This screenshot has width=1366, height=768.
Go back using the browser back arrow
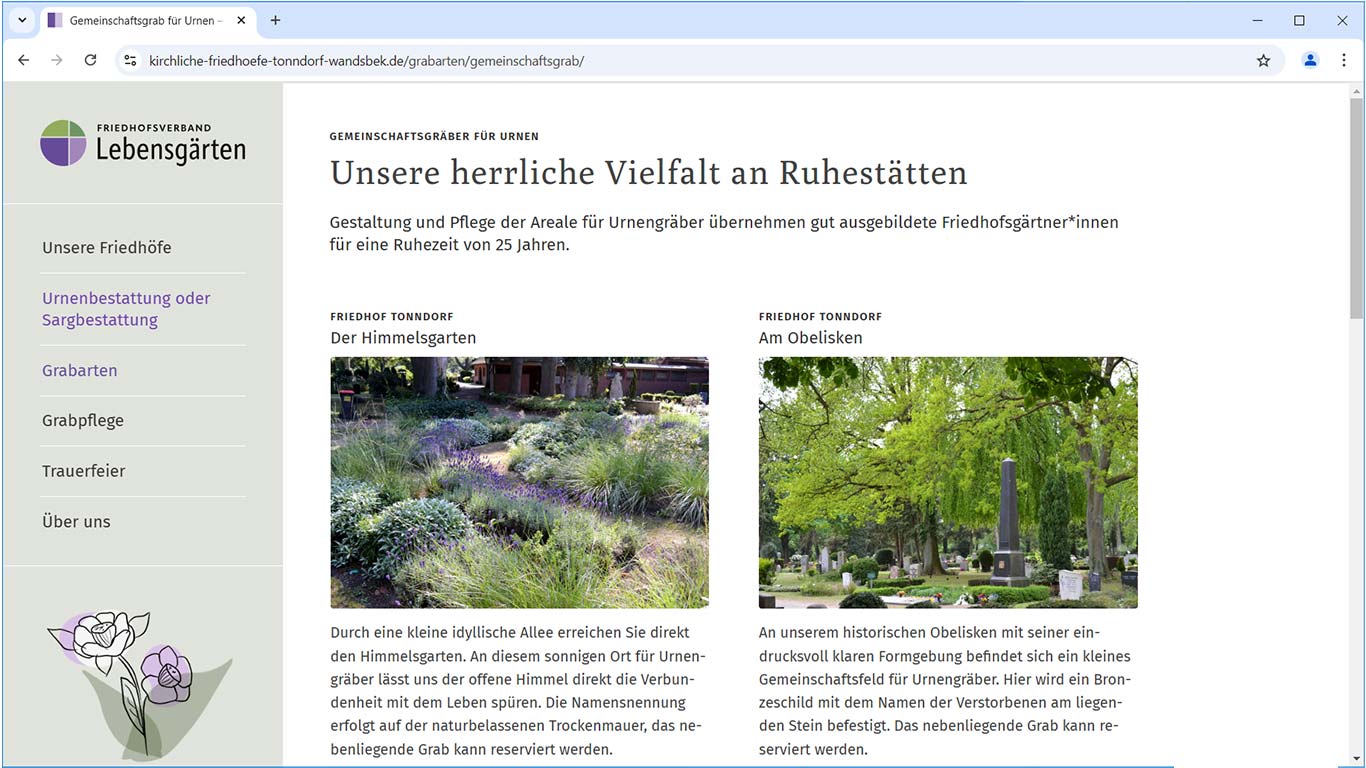24,60
